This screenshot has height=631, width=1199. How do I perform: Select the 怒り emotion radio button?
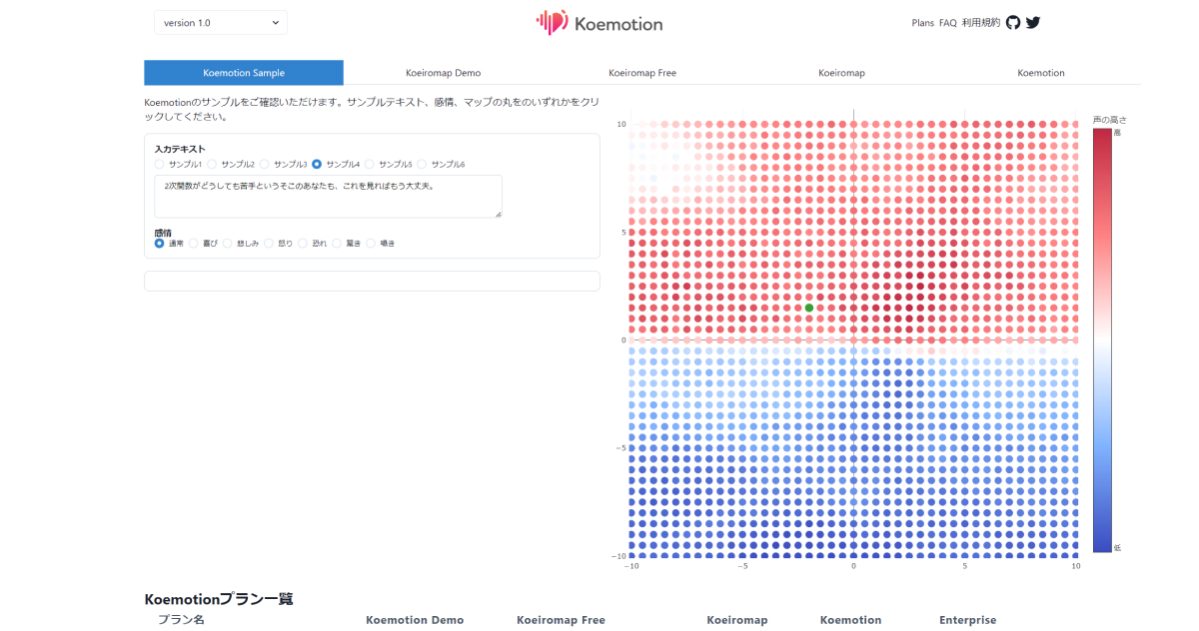268,243
